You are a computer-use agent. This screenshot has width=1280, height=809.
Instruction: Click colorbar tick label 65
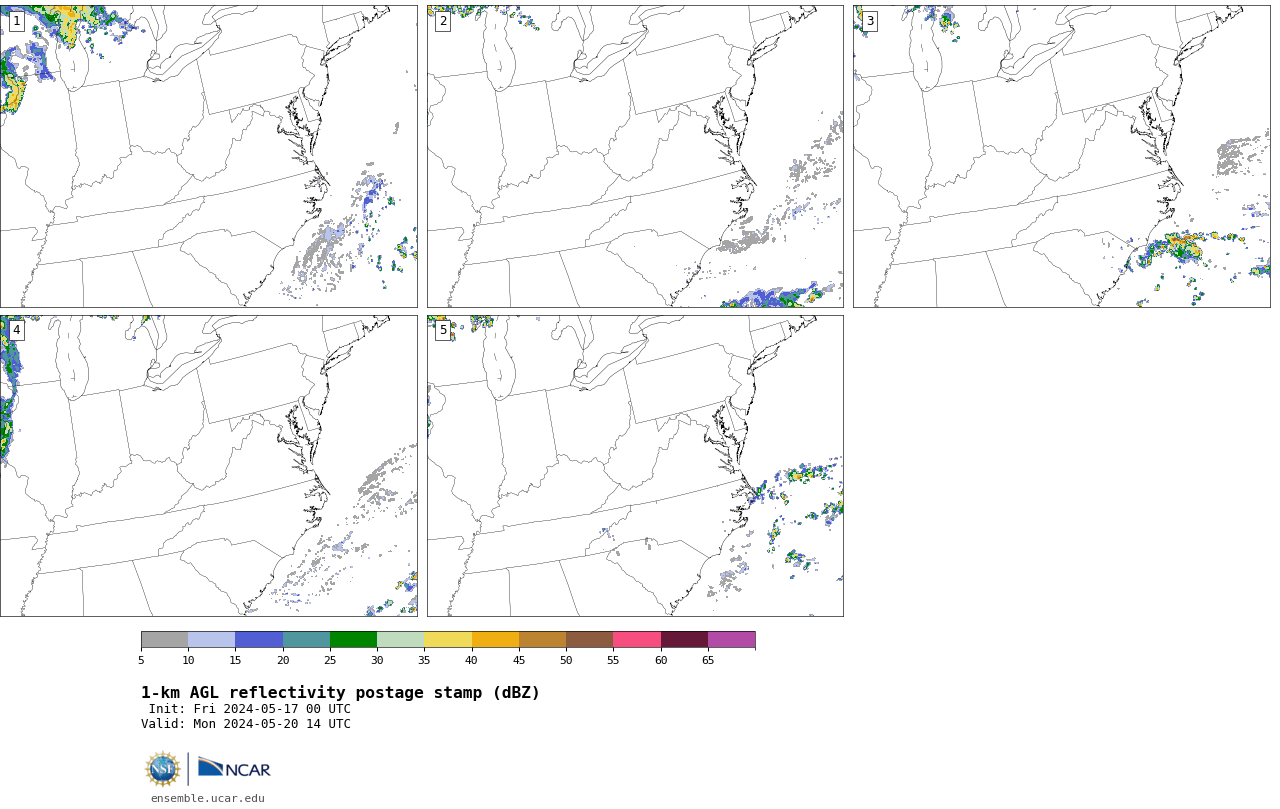tap(708, 660)
